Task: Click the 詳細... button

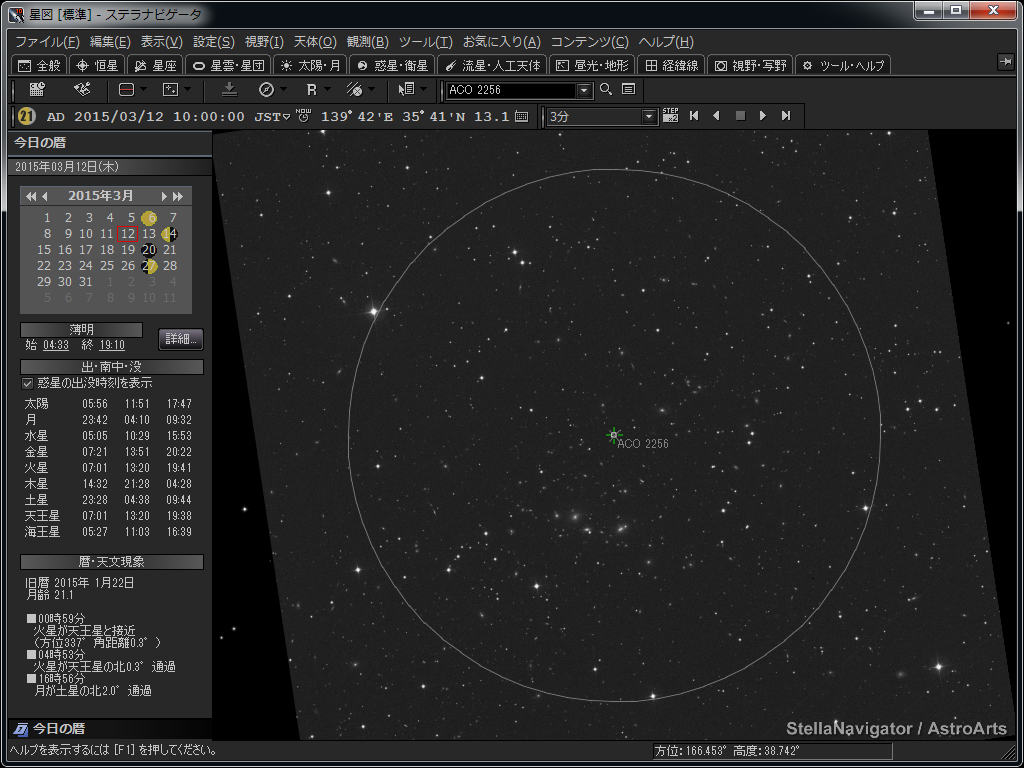Action: (181, 338)
